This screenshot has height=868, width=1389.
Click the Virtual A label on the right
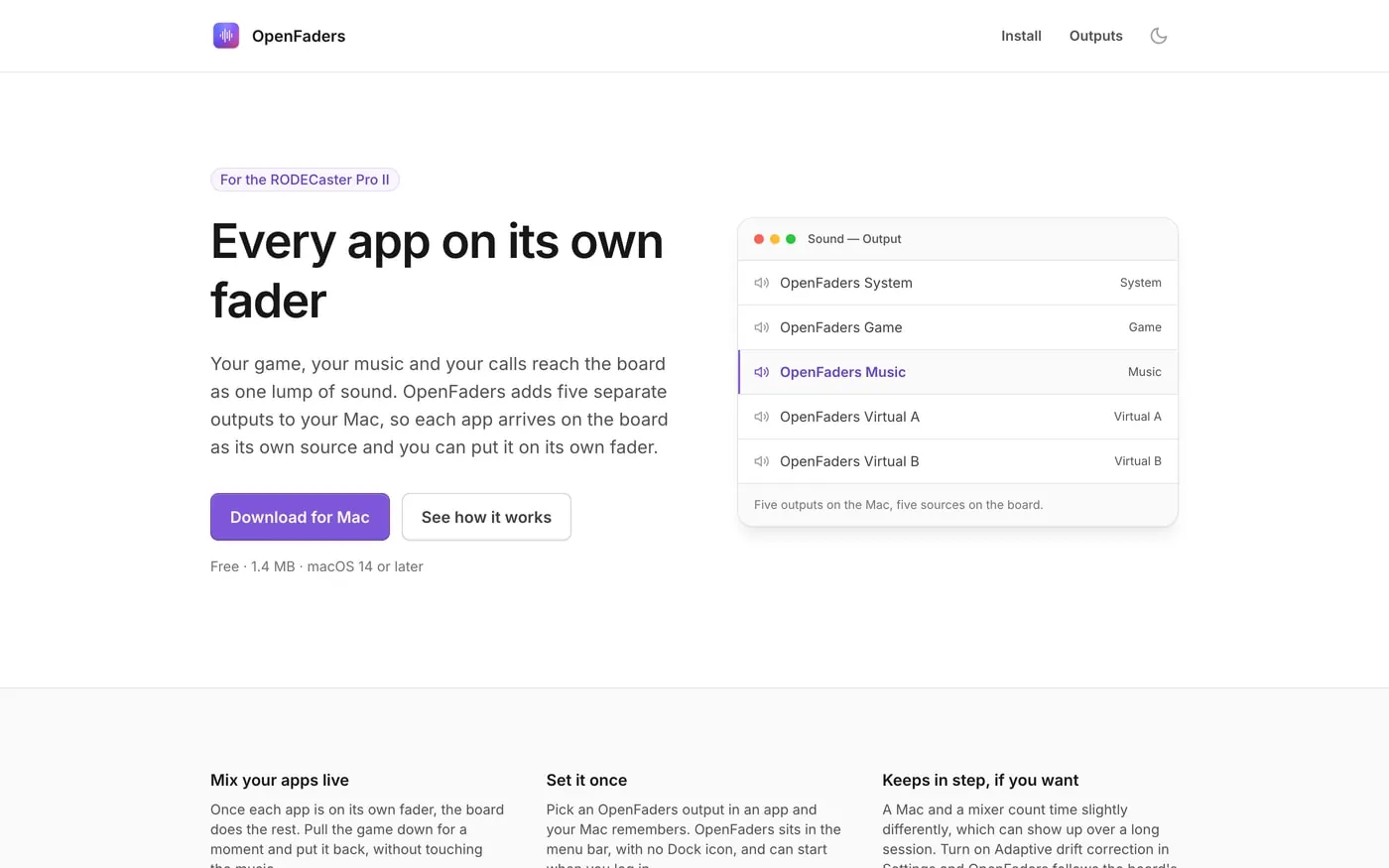1138,417
